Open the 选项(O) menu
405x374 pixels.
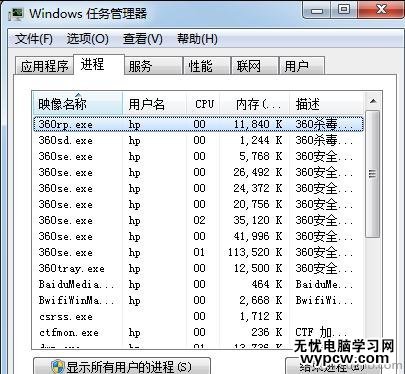coord(87,39)
